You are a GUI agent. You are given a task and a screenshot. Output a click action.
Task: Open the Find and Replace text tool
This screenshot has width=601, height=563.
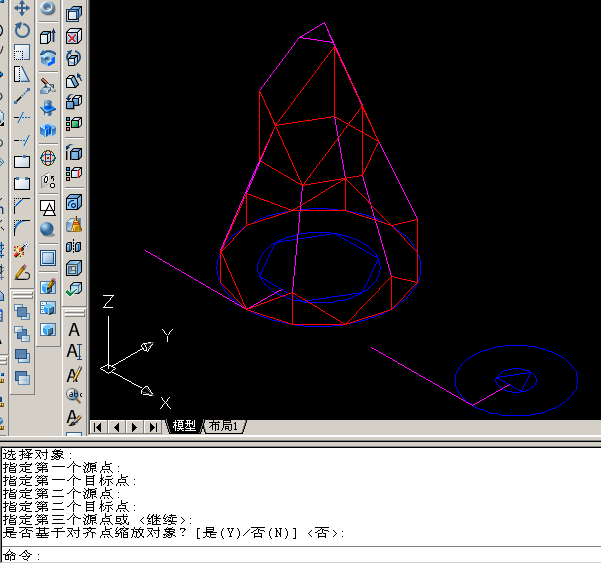74,396
